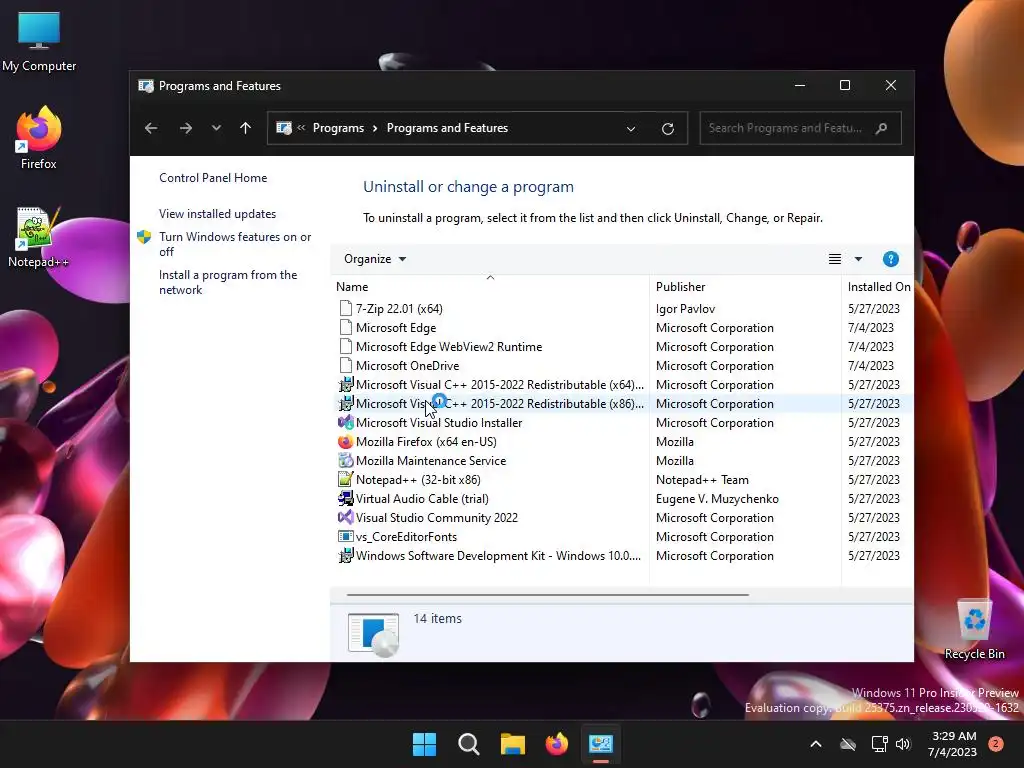
Task: Click Notepad++ (32-bit x86) list icon
Action: [345, 479]
